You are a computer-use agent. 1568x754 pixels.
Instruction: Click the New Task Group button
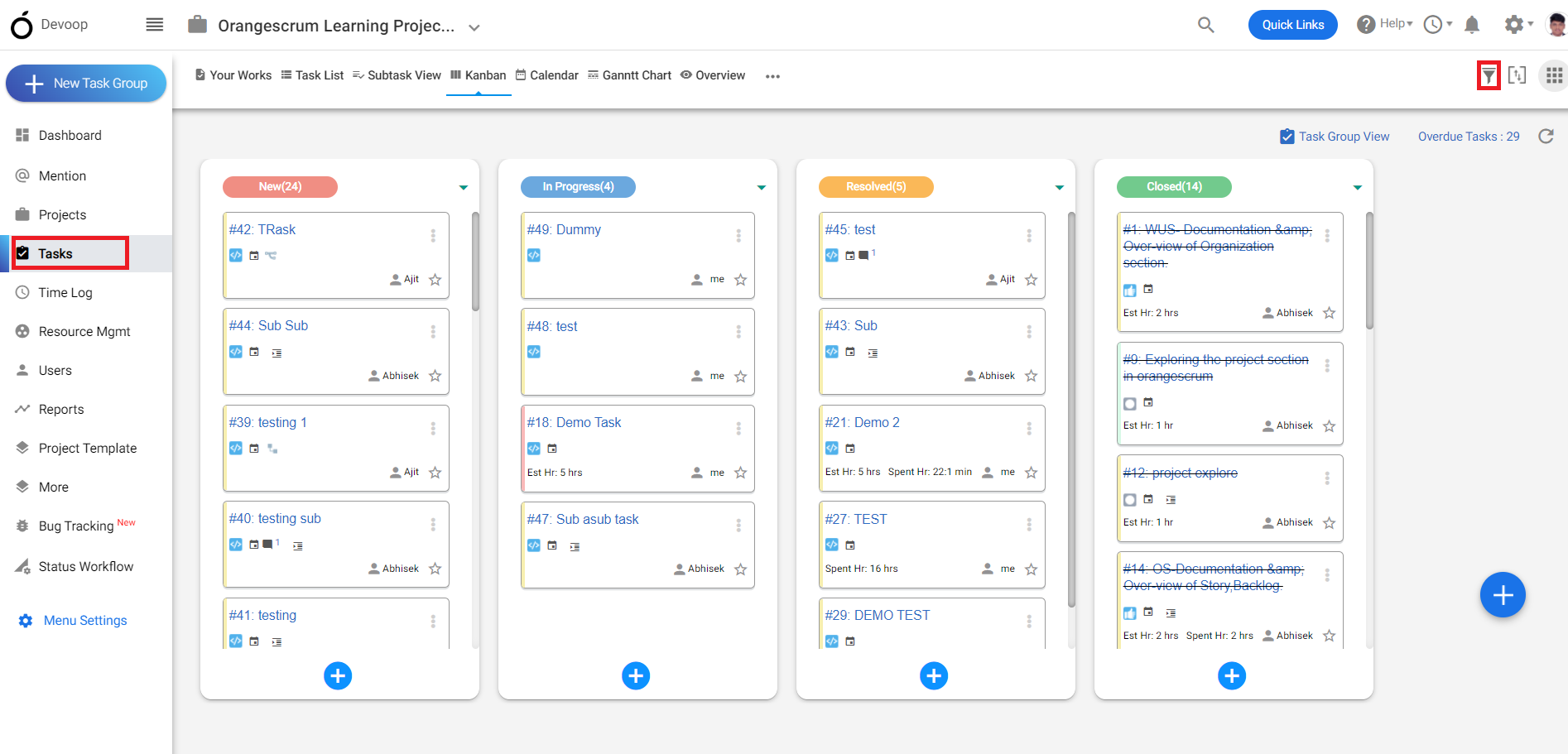tap(86, 84)
